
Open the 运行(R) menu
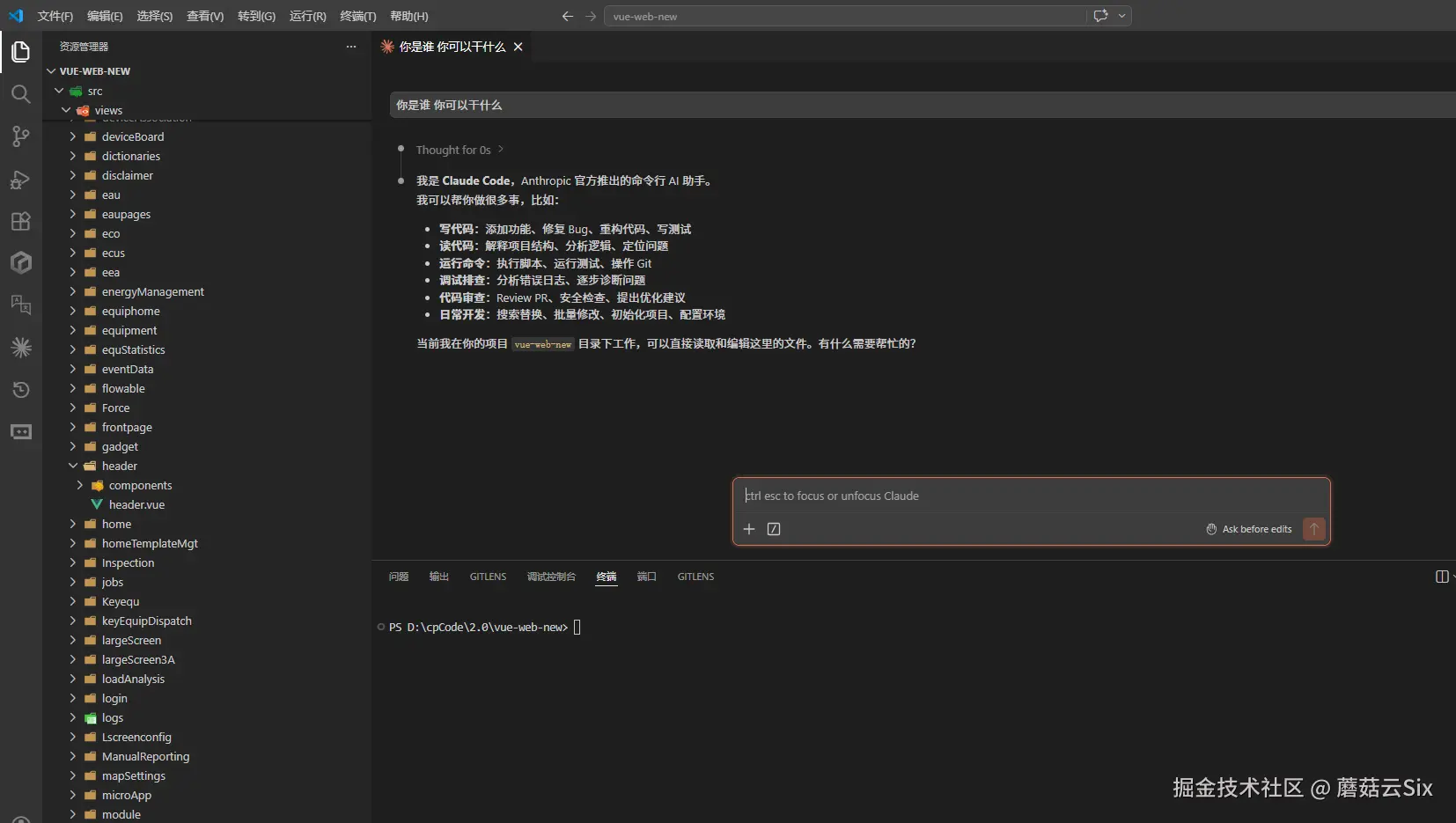pyautogui.click(x=308, y=16)
